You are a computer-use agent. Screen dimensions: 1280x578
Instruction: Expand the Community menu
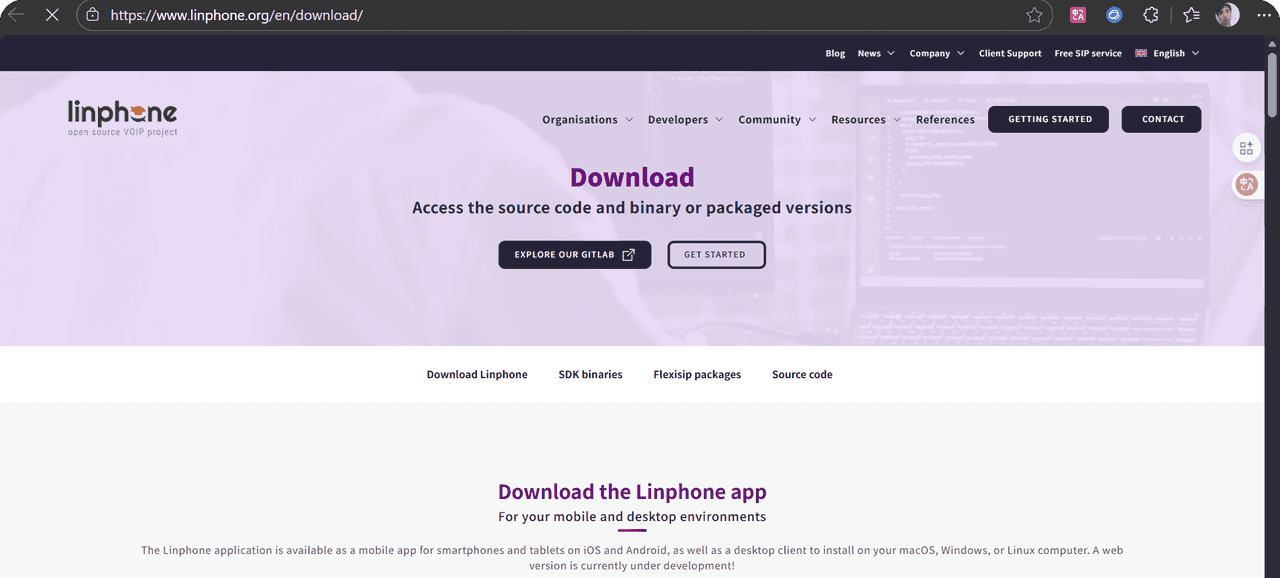click(x=776, y=120)
